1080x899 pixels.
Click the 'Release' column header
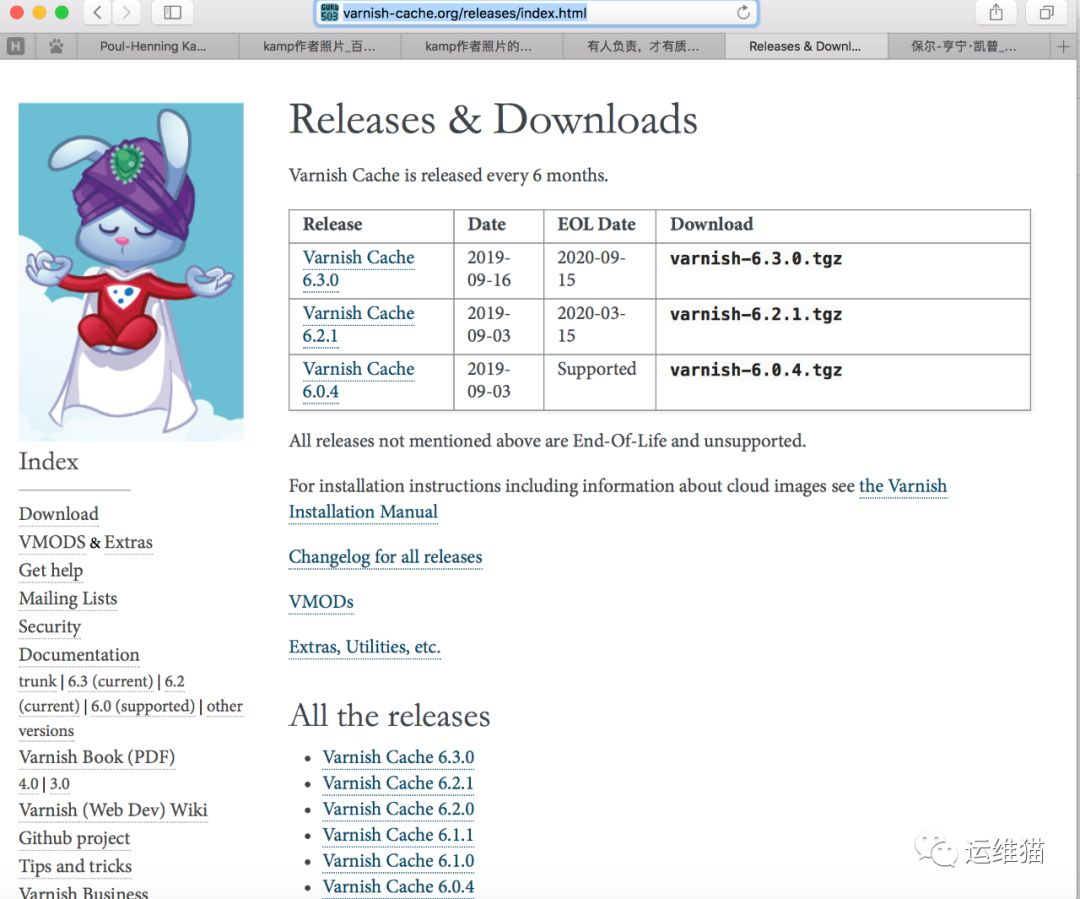coord(332,225)
